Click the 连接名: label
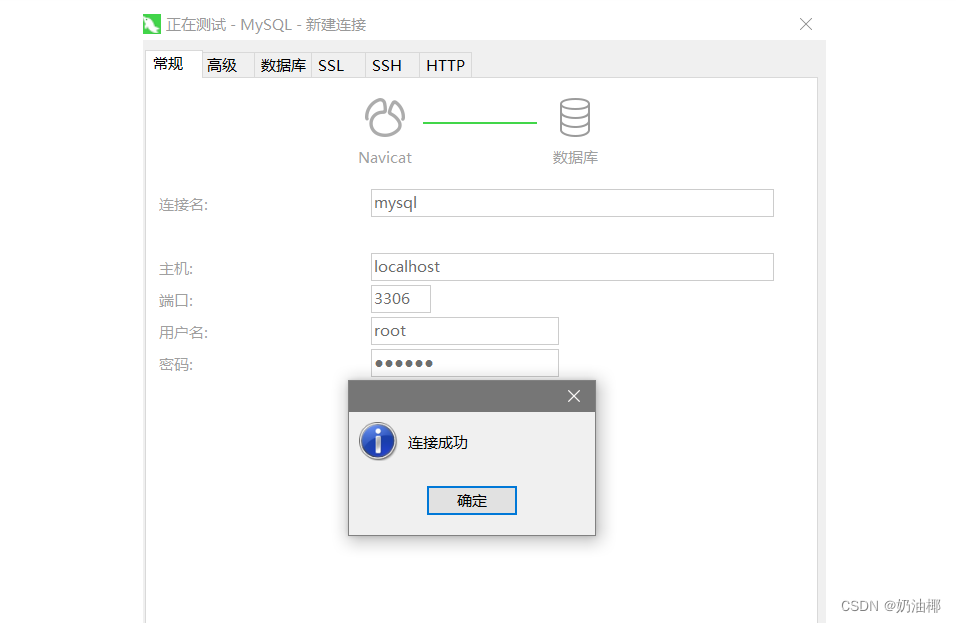 [183, 205]
